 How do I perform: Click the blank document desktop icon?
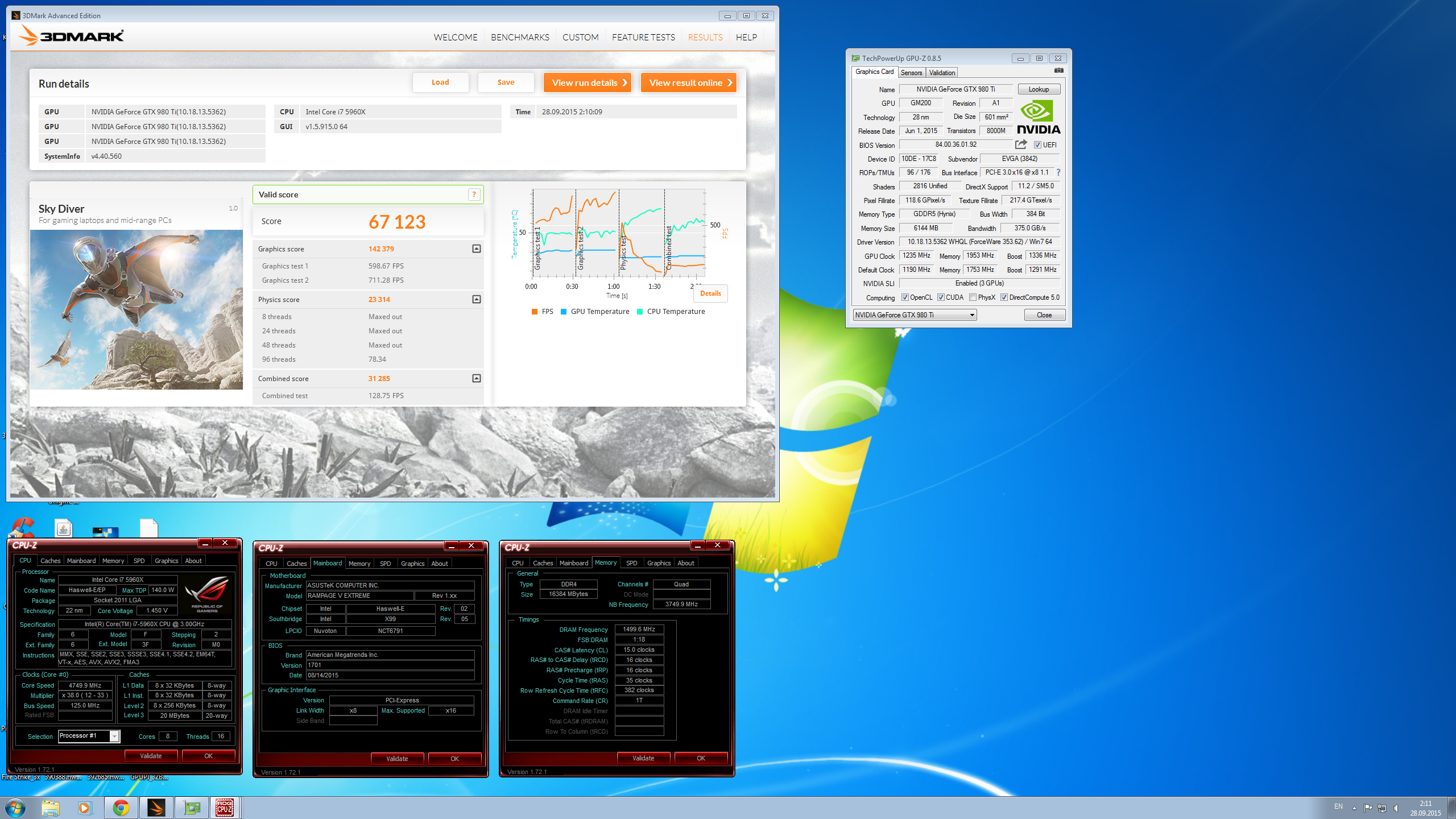coord(148,528)
